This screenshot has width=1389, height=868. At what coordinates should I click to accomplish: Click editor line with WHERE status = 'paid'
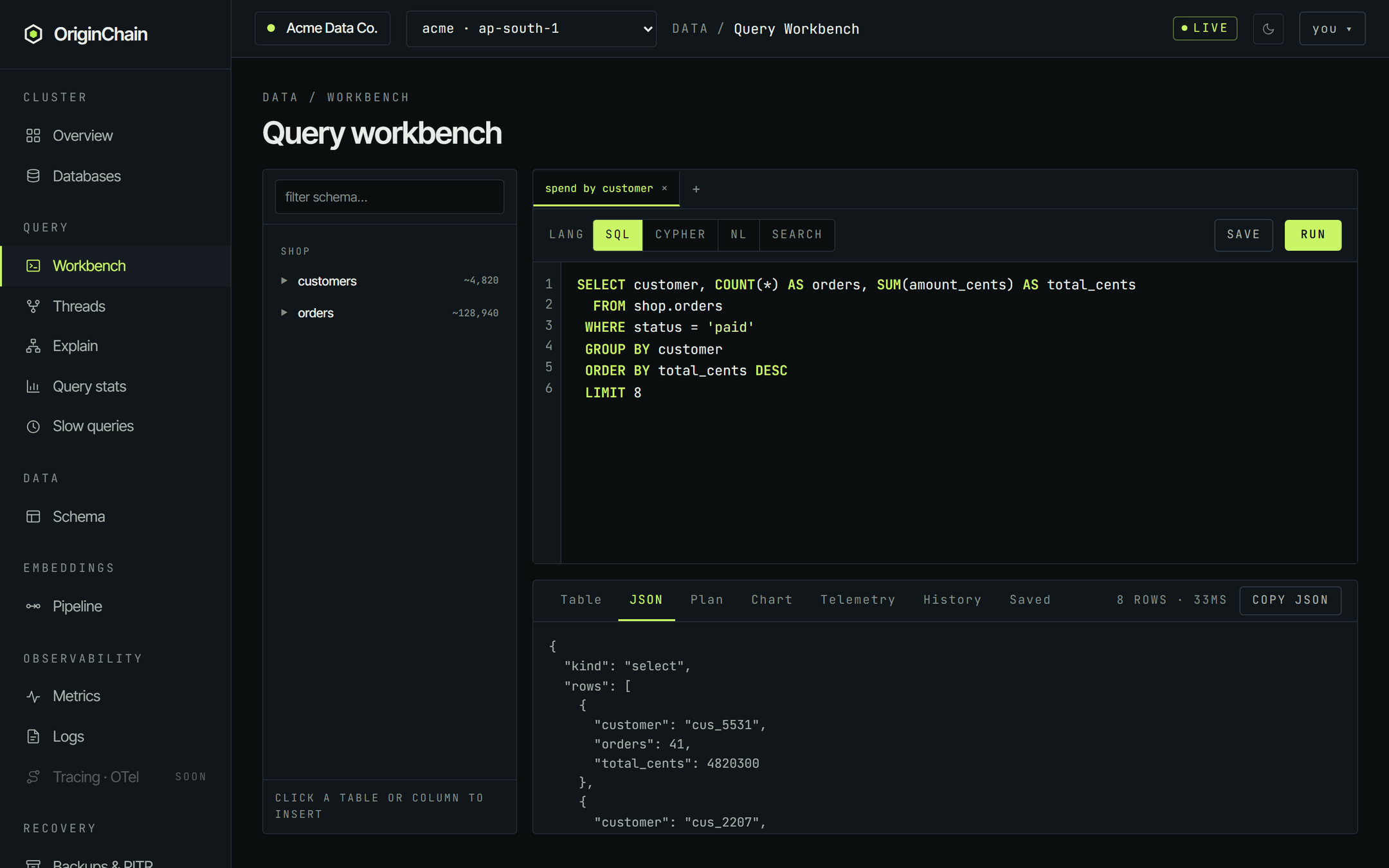(x=669, y=327)
